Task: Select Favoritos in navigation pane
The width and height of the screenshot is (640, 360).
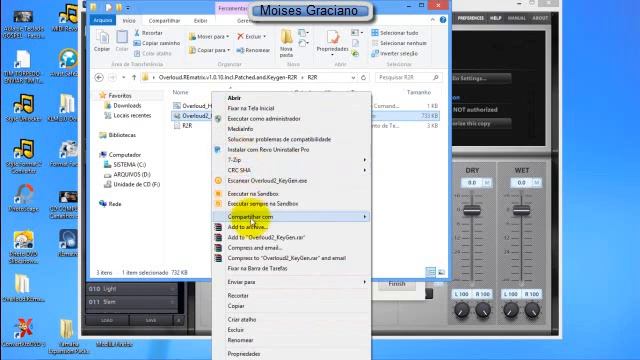Action: [120, 95]
